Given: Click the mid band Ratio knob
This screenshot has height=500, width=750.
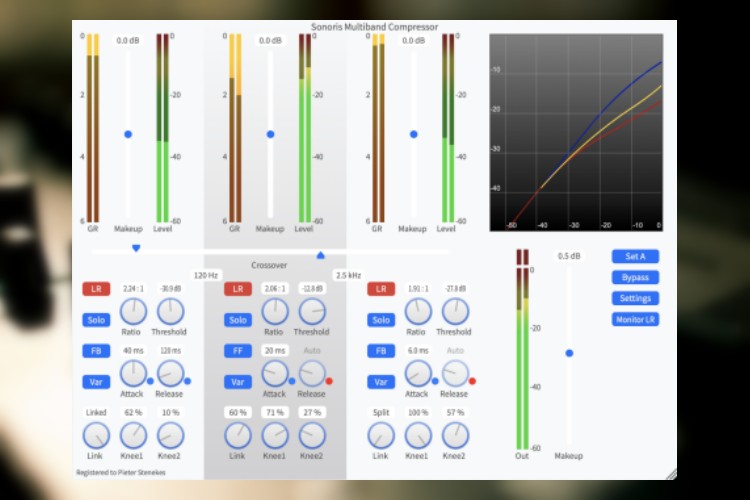Looking at the screenshot, I should coord(275,311).
